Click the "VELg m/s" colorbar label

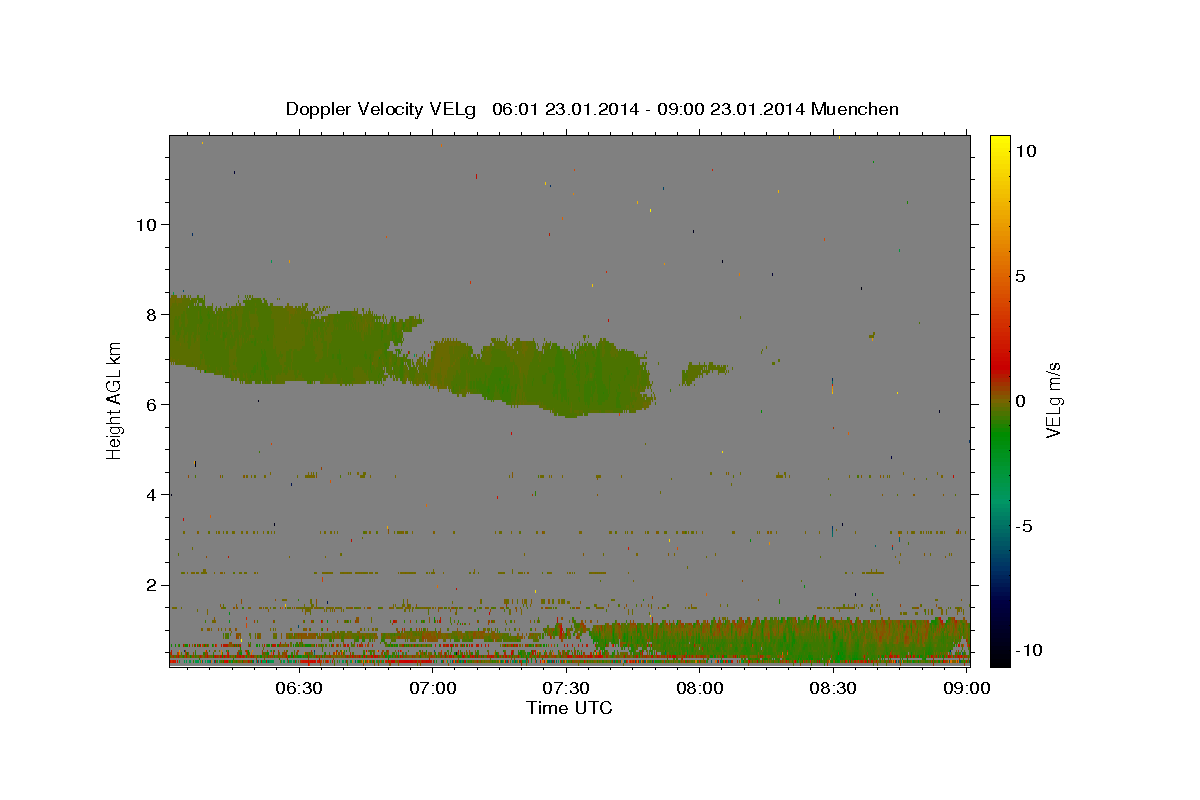coord(1053,400)
